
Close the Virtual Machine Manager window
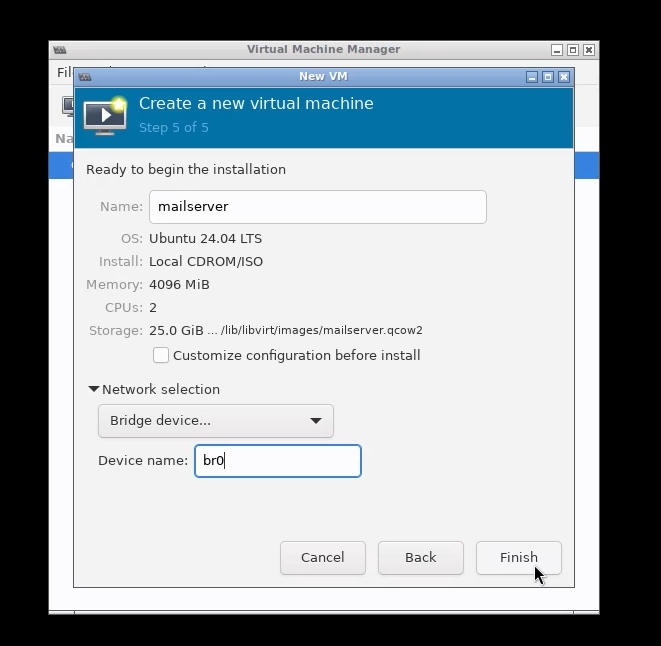(589, 50)
